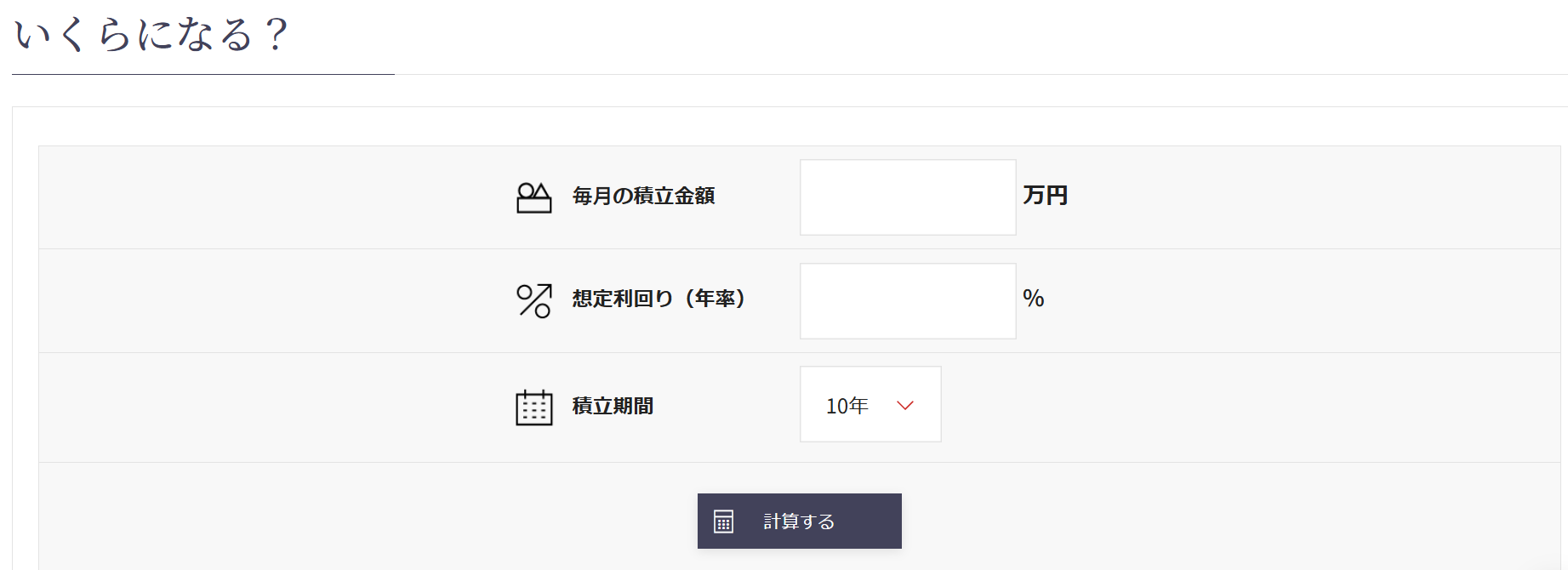Image resolution: width=1568 pixels, height=570 pixels.
Task: Click the monthly savings amount icon
Action: [x=534, y=197]
